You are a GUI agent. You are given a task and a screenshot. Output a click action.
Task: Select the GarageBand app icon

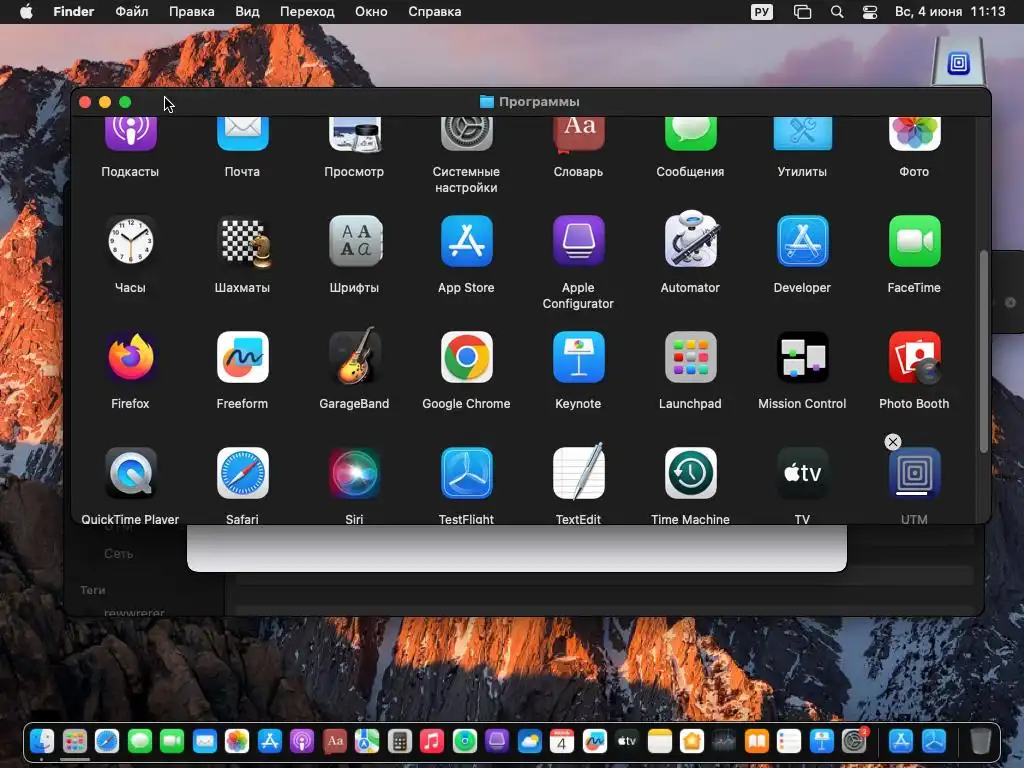pyautogui.click(x=355, y=356)
